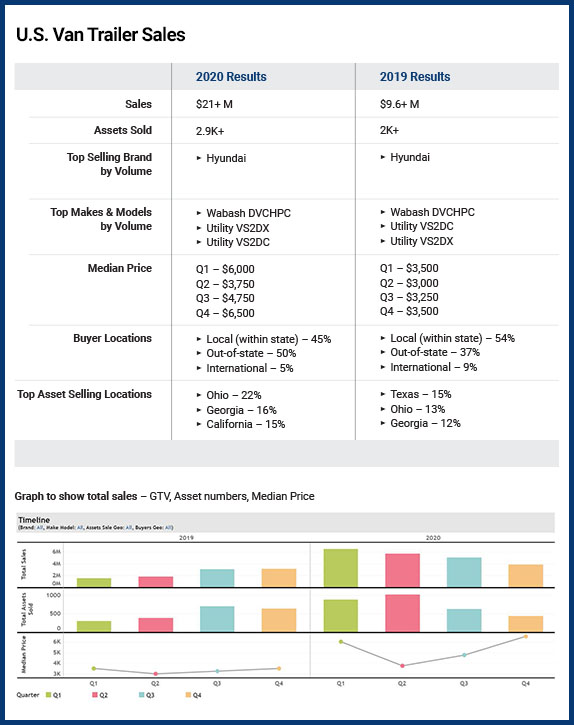Select the 2020 Q2 pink Total Assets Sold bar

pyautogui.click(x=402, y=613)
